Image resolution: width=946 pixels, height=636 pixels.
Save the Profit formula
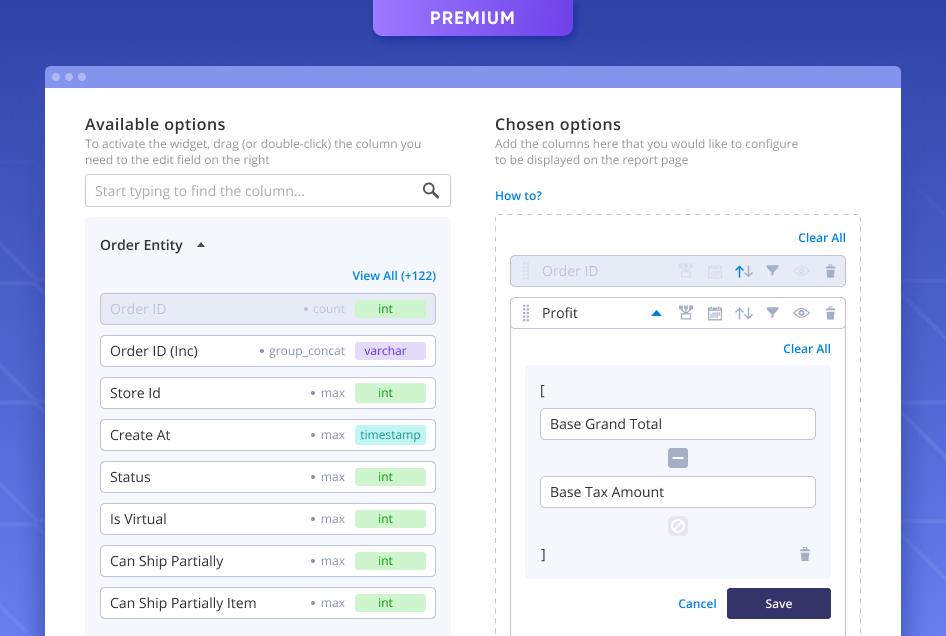(779, 603)
